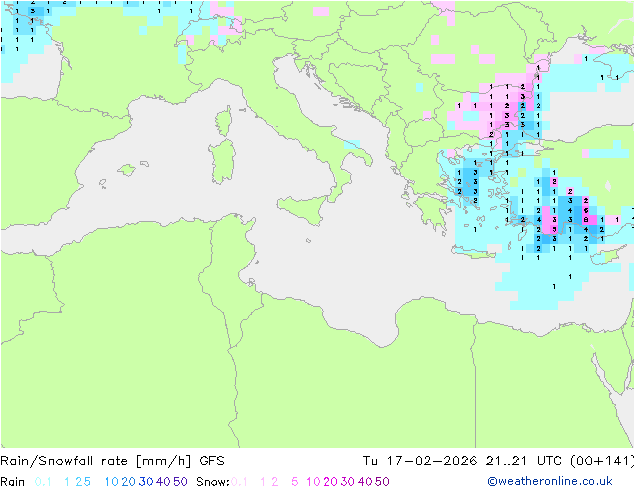The height and width of the screenshot is (490, 634).
Task: Click the island of Sicily on map
Action: (x=304, y=207)
